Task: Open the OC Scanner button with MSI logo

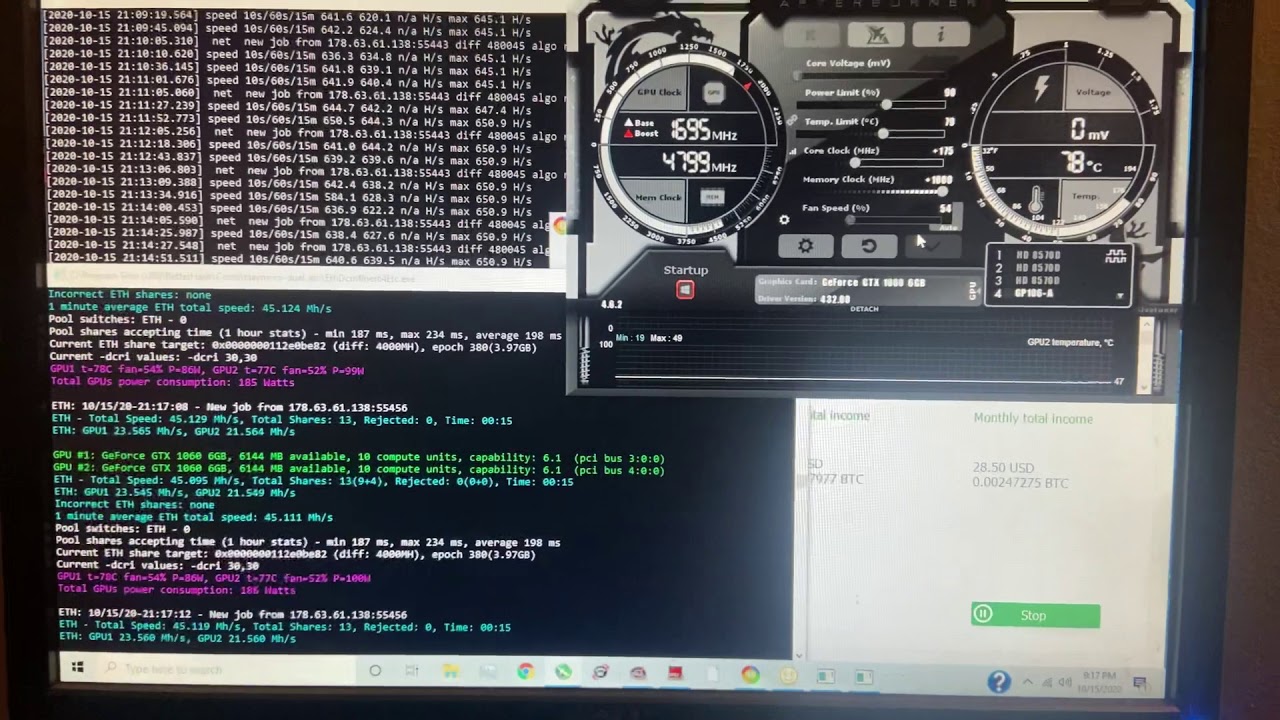Action: pos(875,35)
